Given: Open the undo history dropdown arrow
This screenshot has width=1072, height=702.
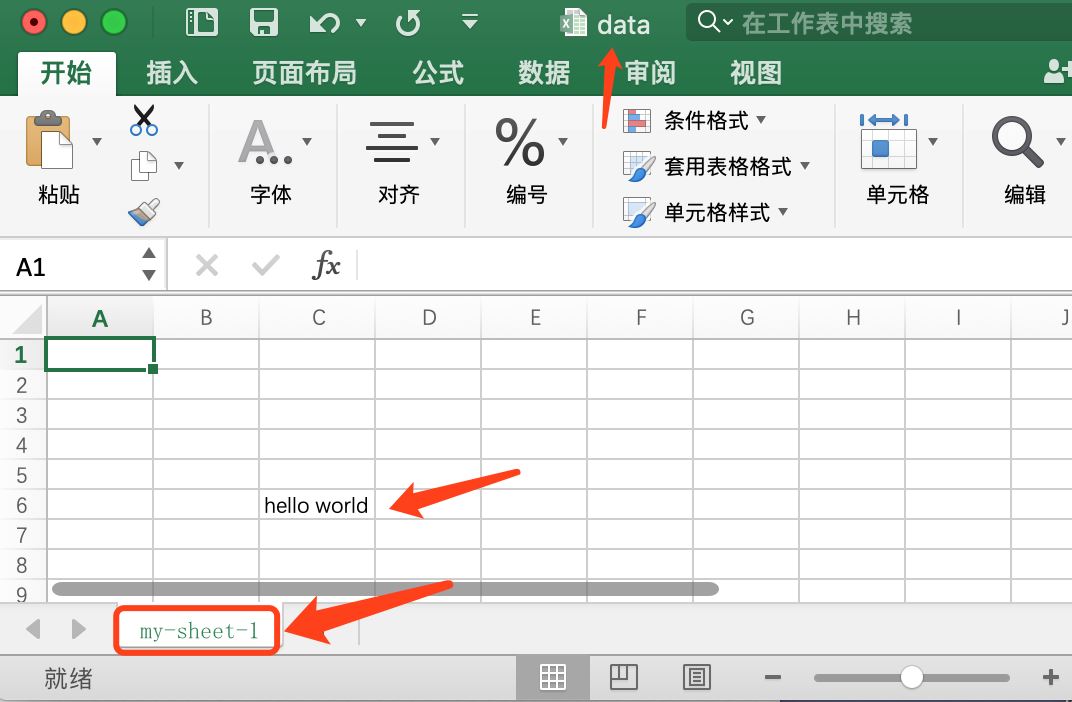Looking at the screenshot, I should pyautogui.click(x=361, y=23).
